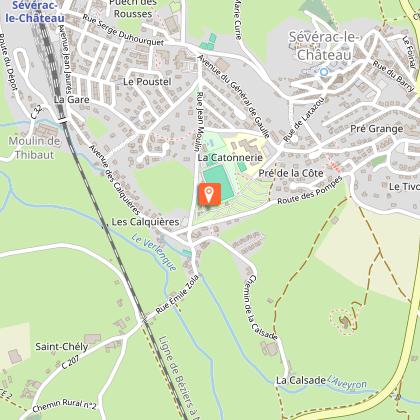This screenshot has width=420, height=420.
Task: Select the Pré Grange neighborhood label
Action: 377,129
